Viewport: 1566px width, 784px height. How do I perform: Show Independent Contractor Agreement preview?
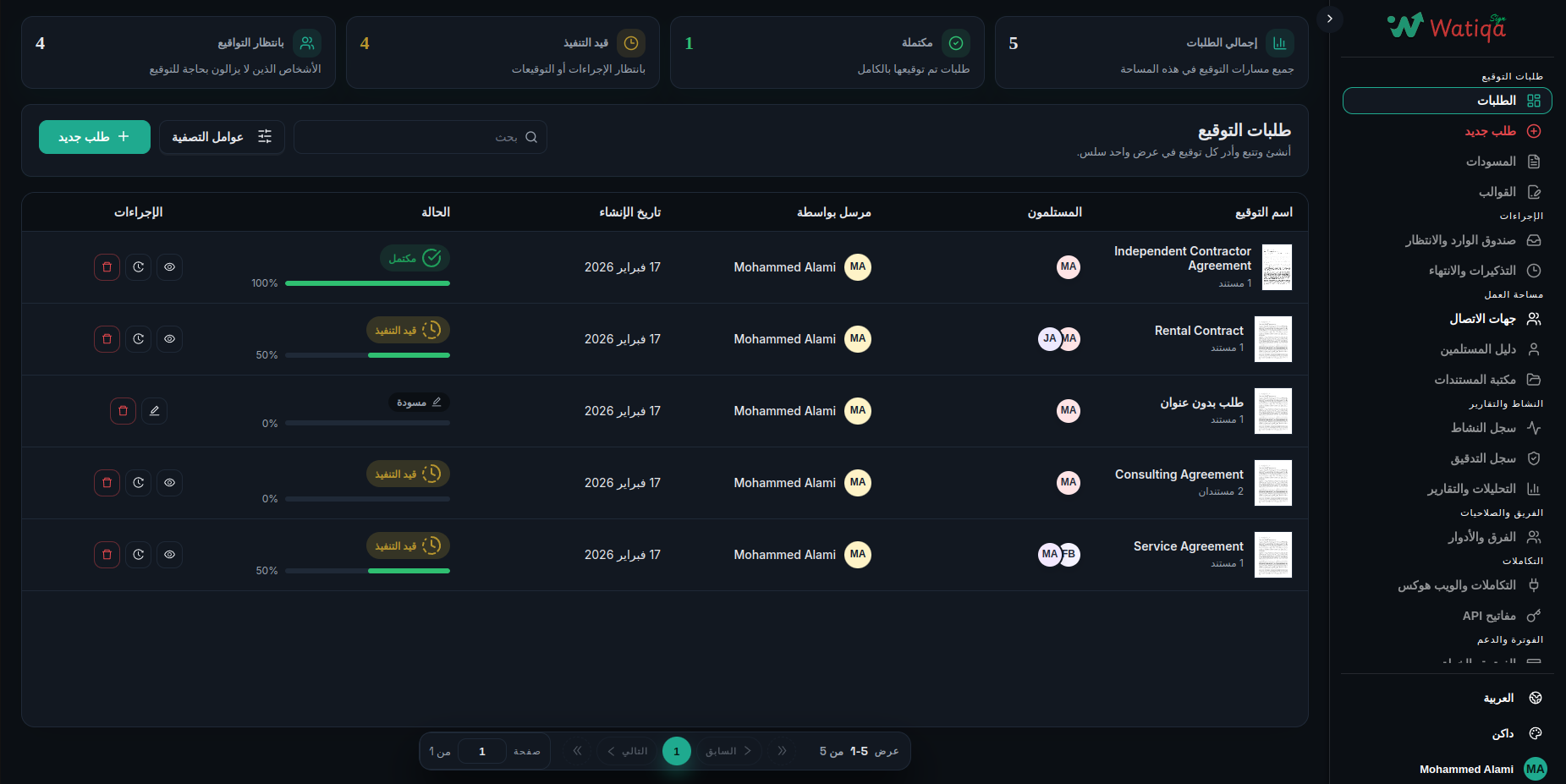tap(169, 266)
